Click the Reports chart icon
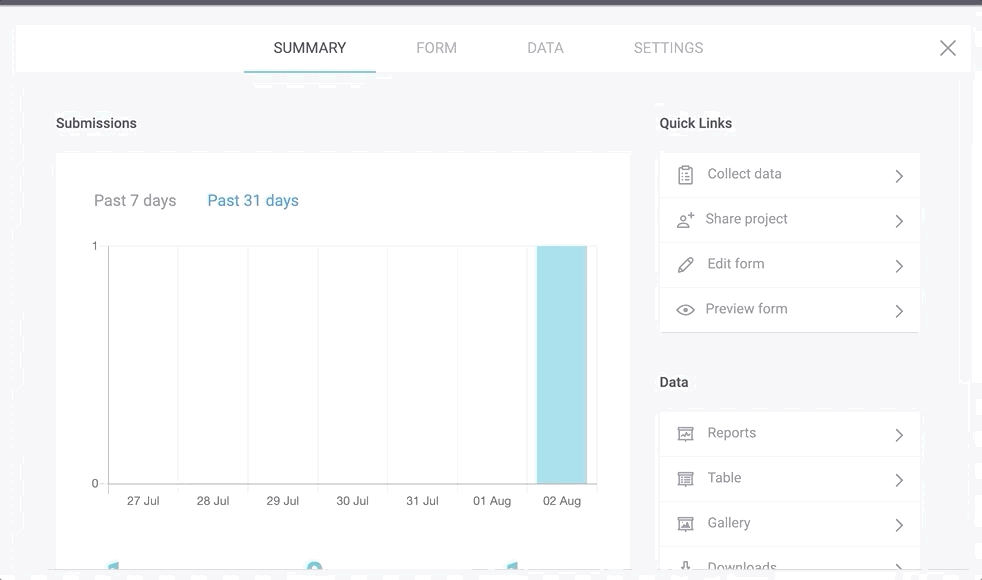 pyautogui.click(x=685, y=434)
